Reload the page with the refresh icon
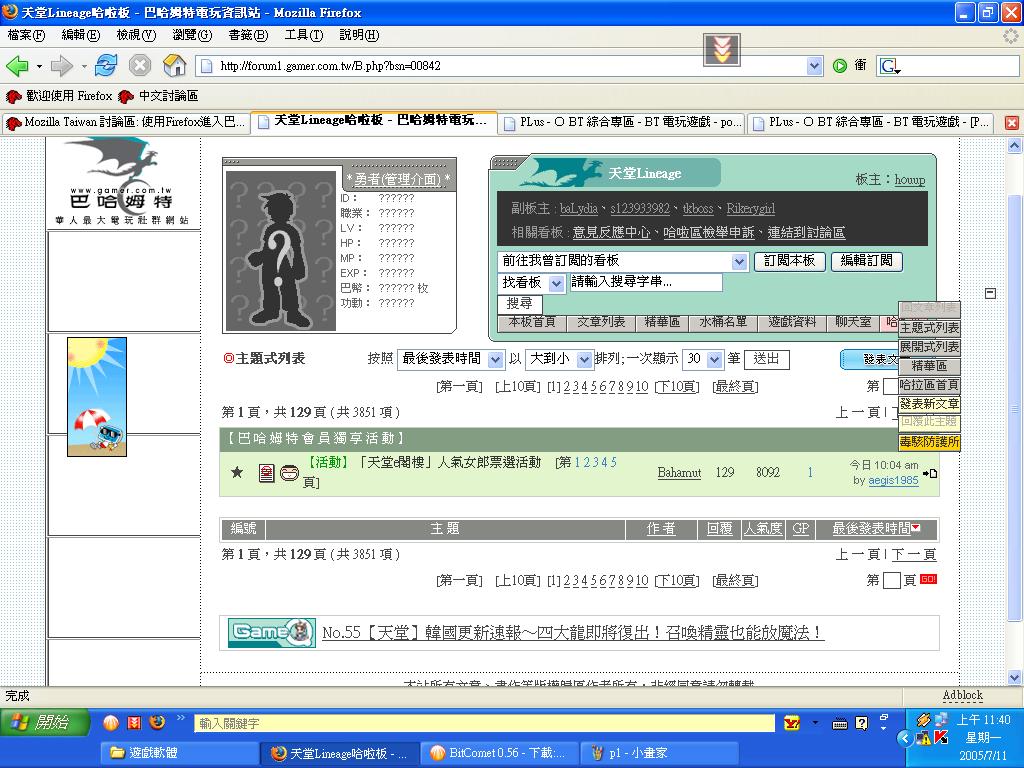Screen dimensions: 1024x768 (x=106, y=66)
